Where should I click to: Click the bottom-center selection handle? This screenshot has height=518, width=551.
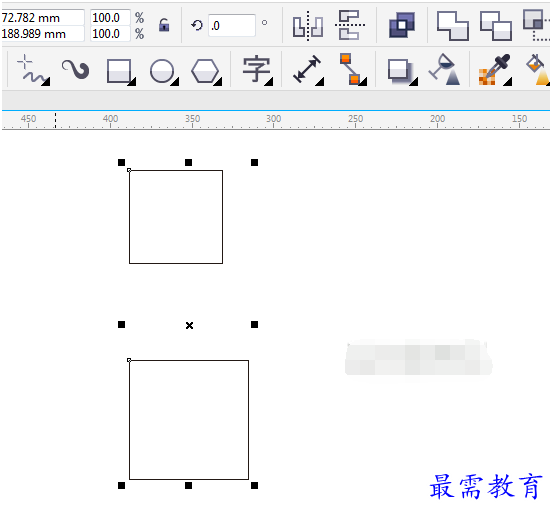(x=188, y=485)
